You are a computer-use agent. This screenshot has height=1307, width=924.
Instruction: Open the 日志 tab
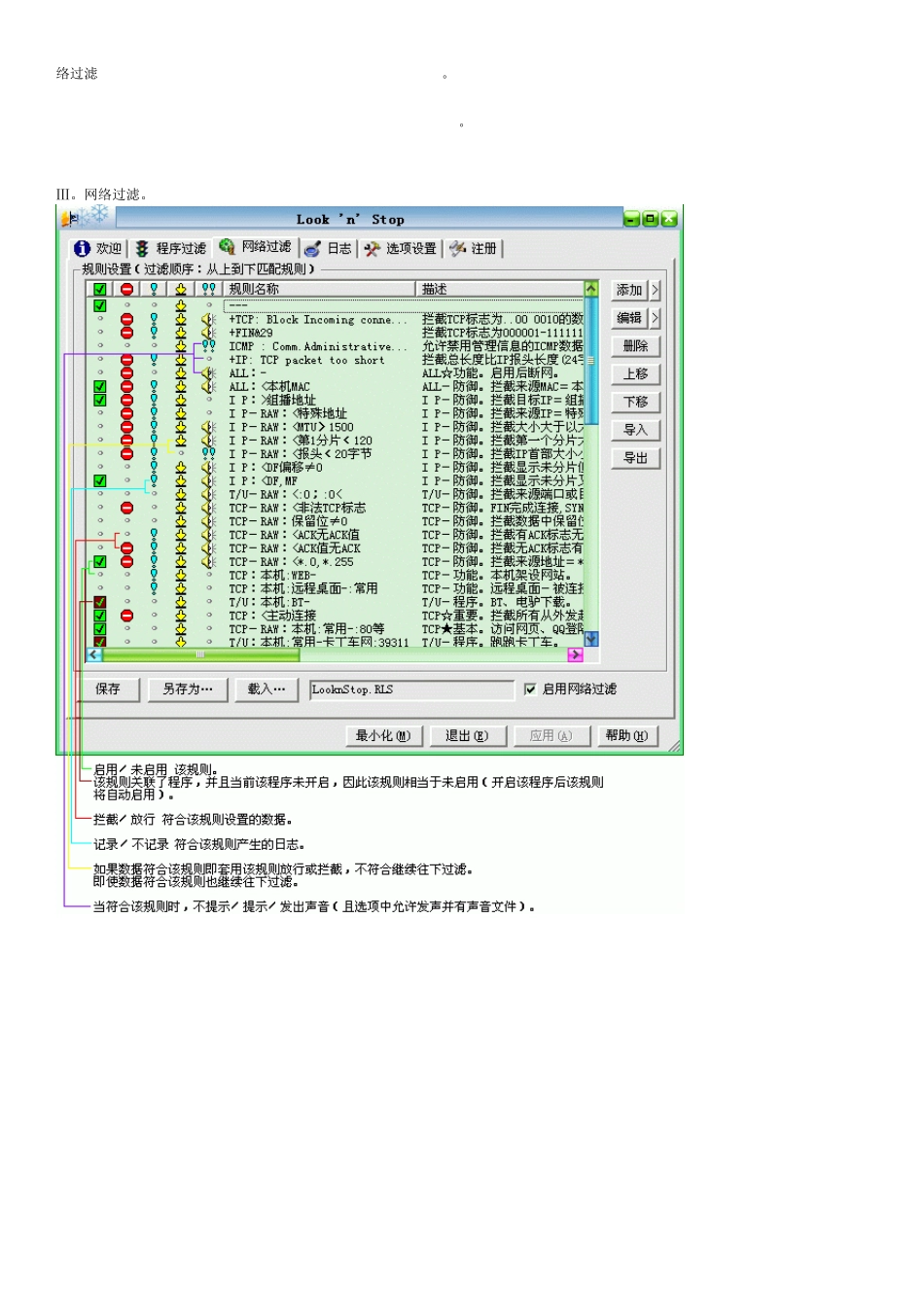click(329, 249)
